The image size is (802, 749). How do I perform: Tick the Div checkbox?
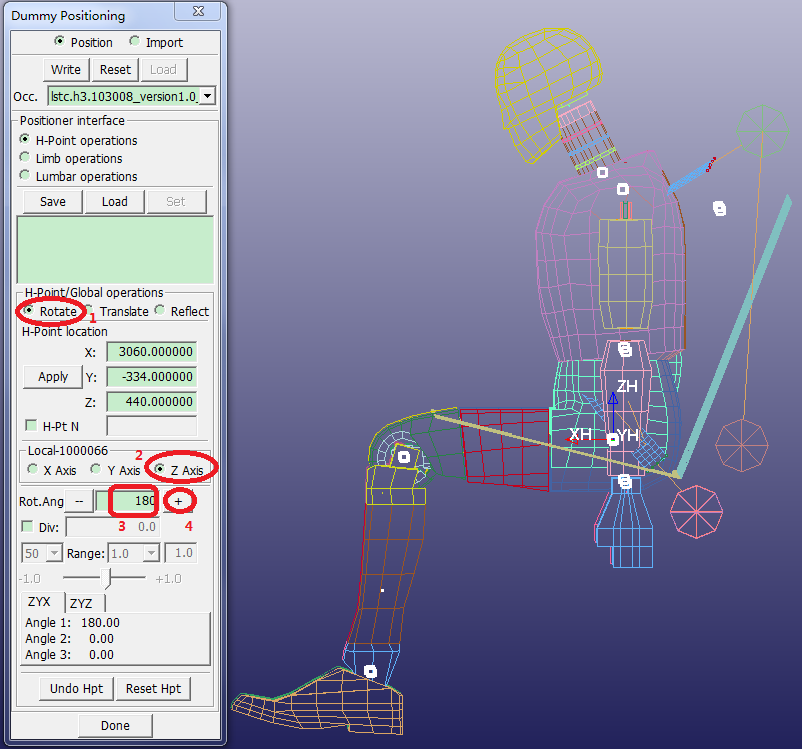[27, 526]
